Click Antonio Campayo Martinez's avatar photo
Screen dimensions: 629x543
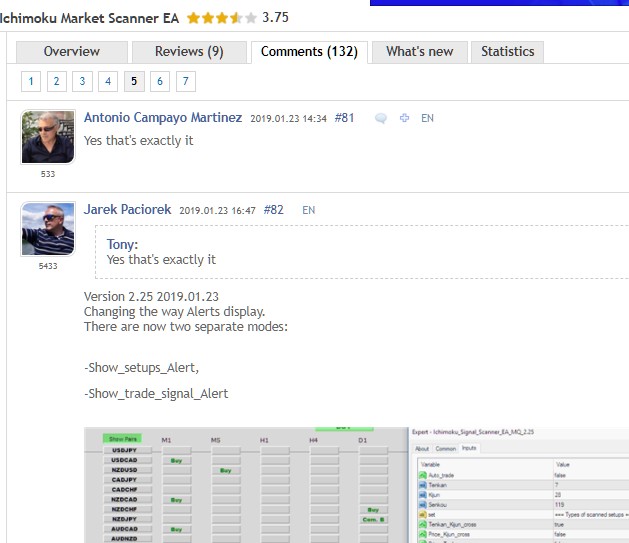pyautogui.click(x=48, y=137)
